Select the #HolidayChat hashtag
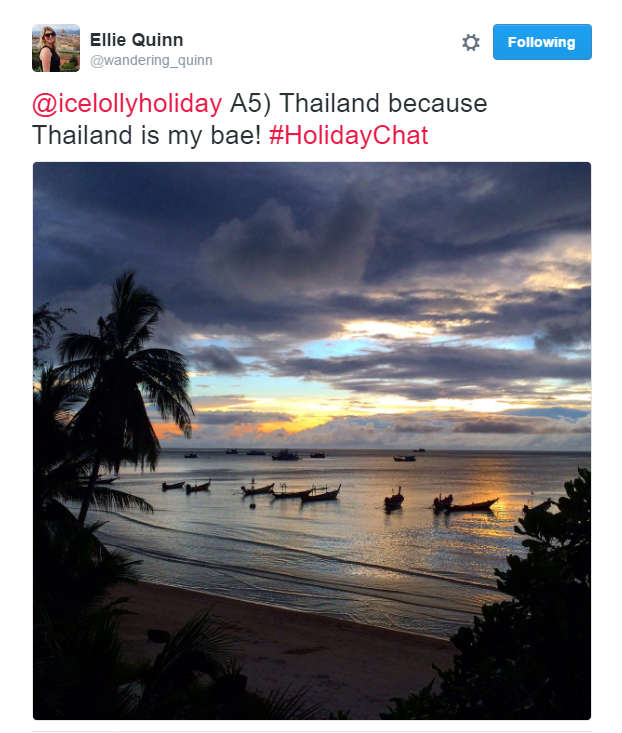Image resolution: width=622 pixels, height=733 pixels. tap(349, 136)
